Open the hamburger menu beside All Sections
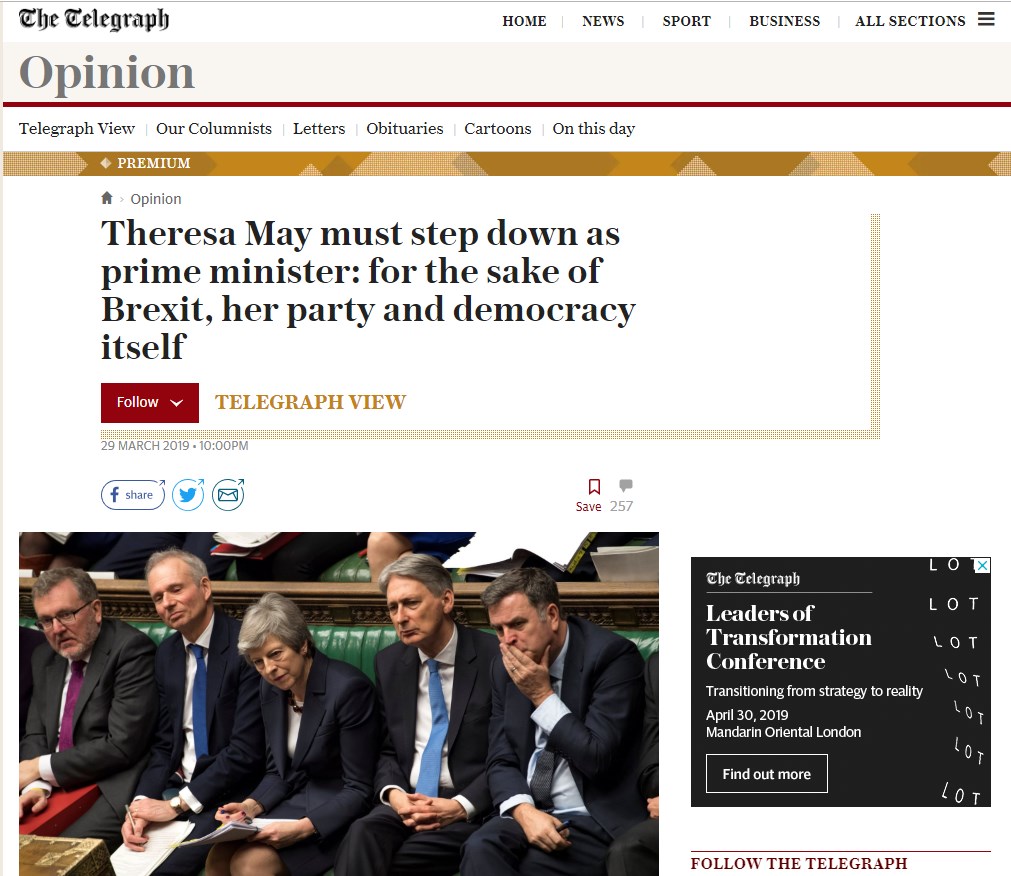1011x876 pixels. coord(986,19)
